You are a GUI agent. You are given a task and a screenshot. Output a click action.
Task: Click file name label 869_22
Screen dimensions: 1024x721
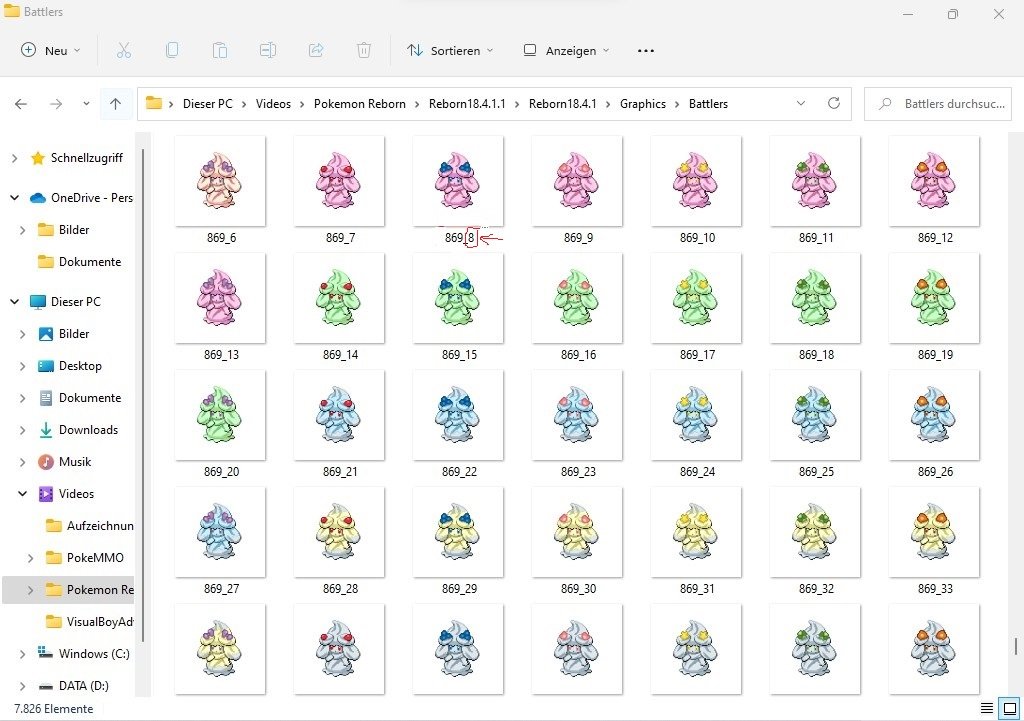click(459, 472)
